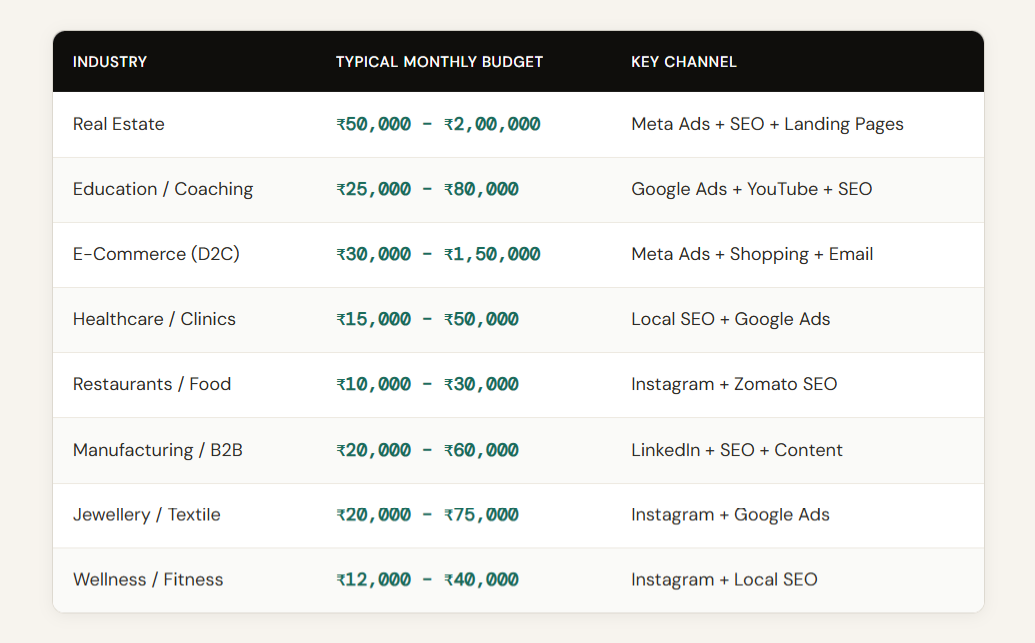Select the LinkedIn + SEO + Content cell
Viewport: 1035px width, 643px height.
coord(736,450)
